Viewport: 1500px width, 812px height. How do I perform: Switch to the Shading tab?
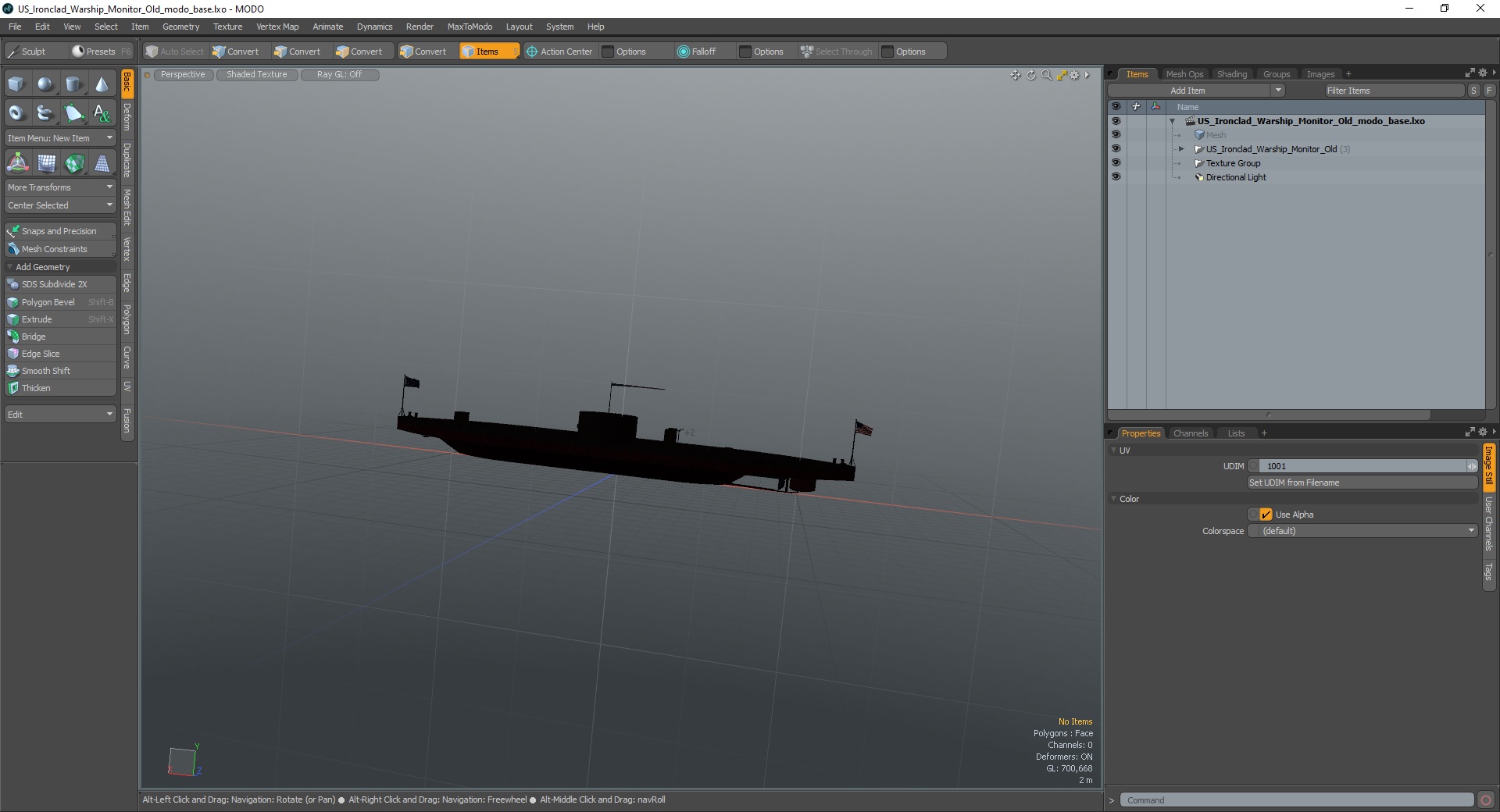(1232, 74)
